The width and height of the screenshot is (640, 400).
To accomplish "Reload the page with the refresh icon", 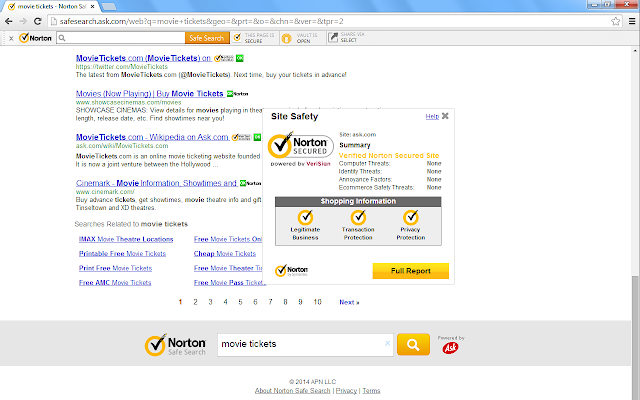I will coord(38,21).
